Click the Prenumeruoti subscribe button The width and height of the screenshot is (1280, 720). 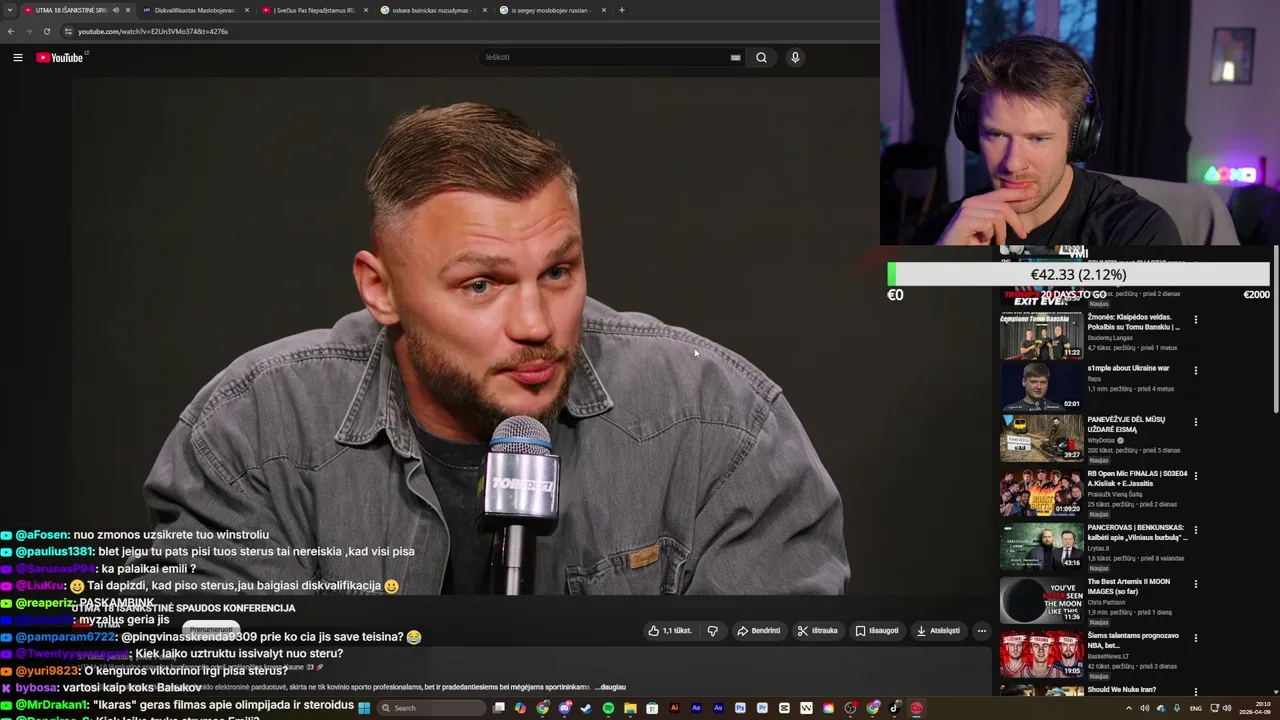211,630
